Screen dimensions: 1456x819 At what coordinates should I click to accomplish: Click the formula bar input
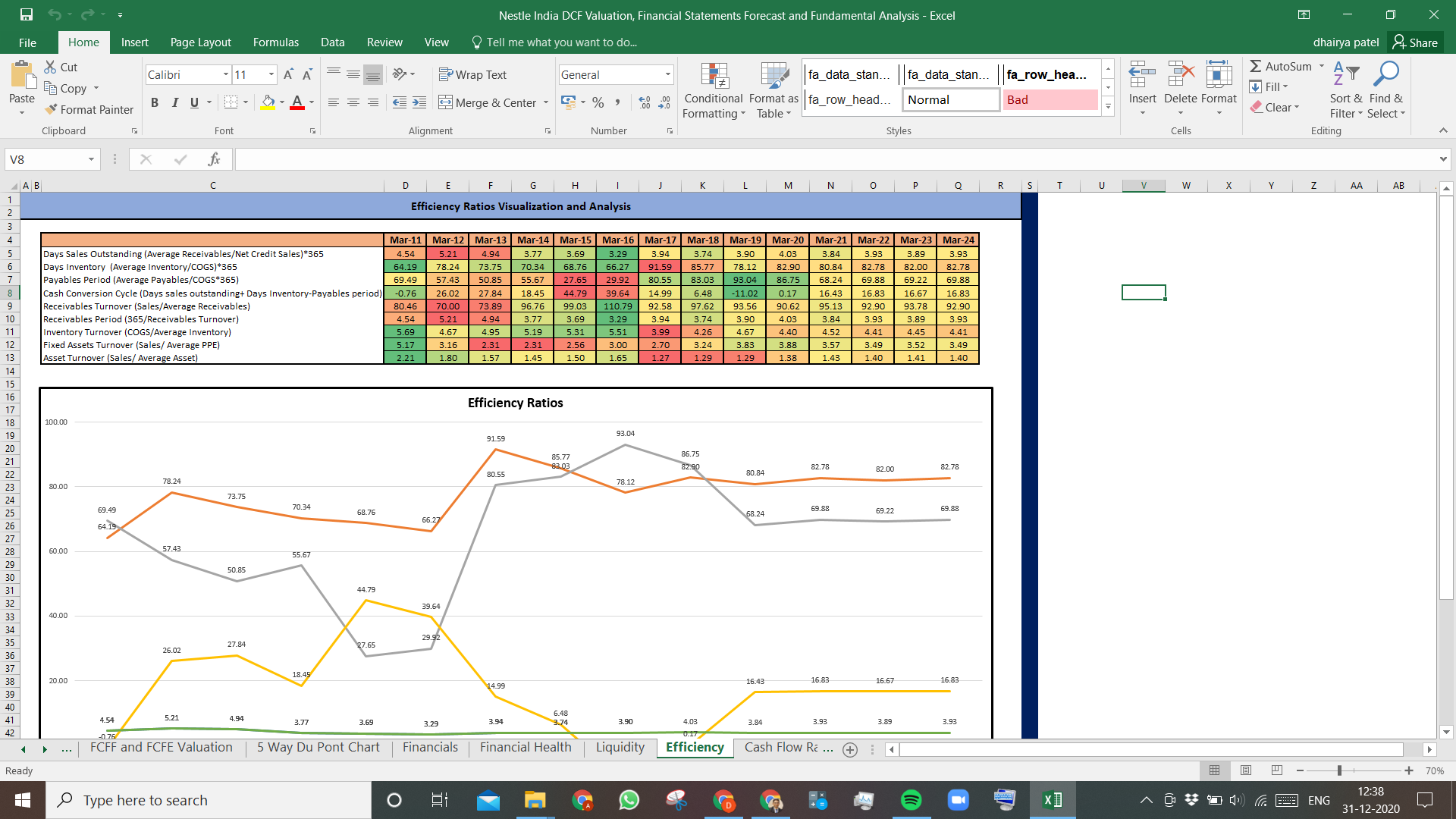[834, 159]
